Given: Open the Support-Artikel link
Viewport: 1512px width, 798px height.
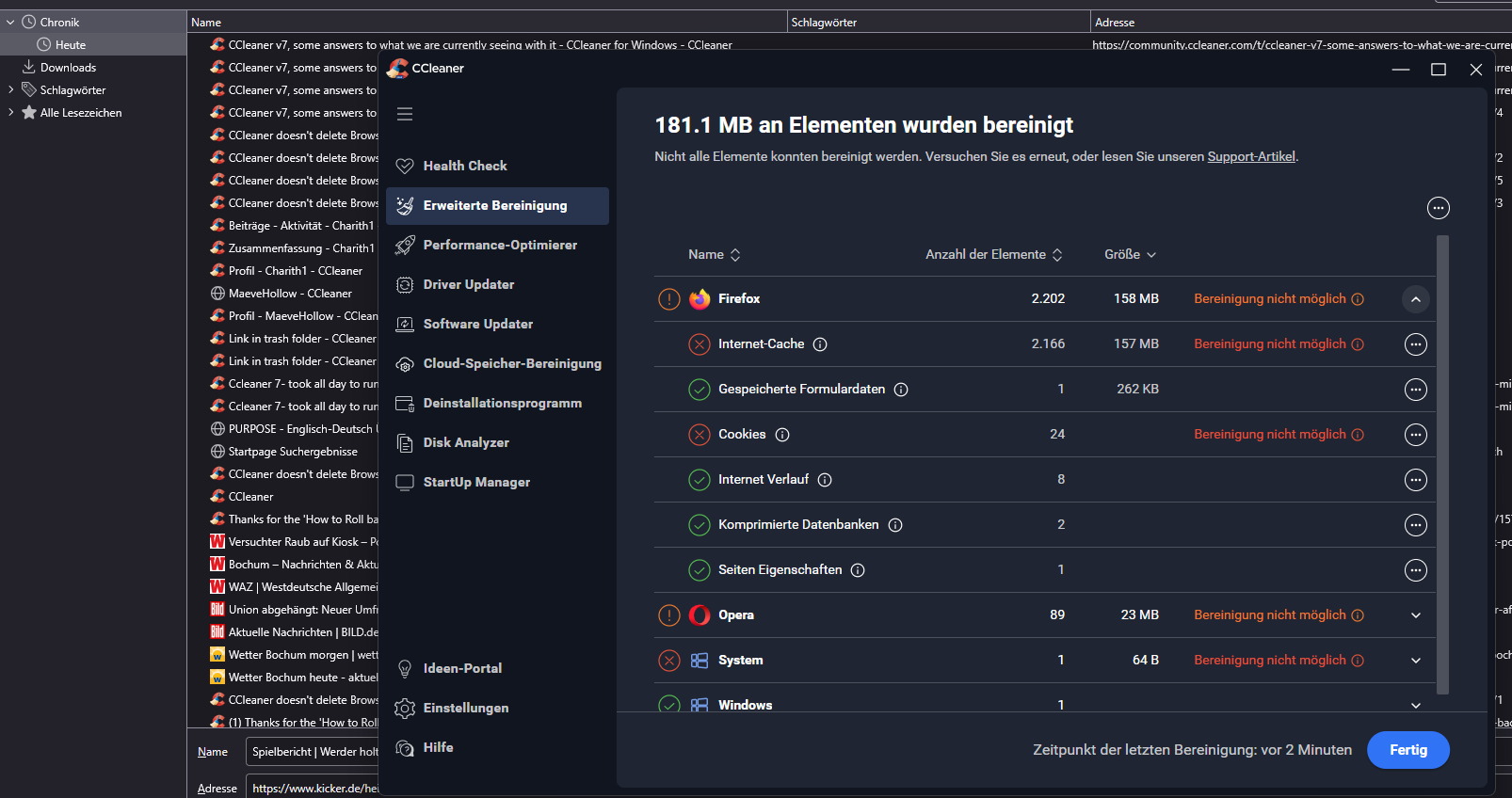Looking at the screenshot, I should tap(1251, 156).
